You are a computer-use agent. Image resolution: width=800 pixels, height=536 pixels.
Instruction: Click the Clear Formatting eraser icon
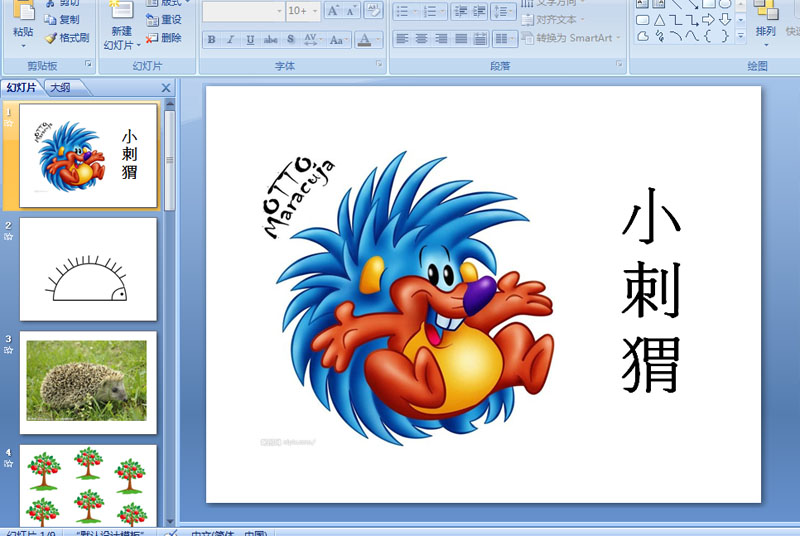[373, 10]
